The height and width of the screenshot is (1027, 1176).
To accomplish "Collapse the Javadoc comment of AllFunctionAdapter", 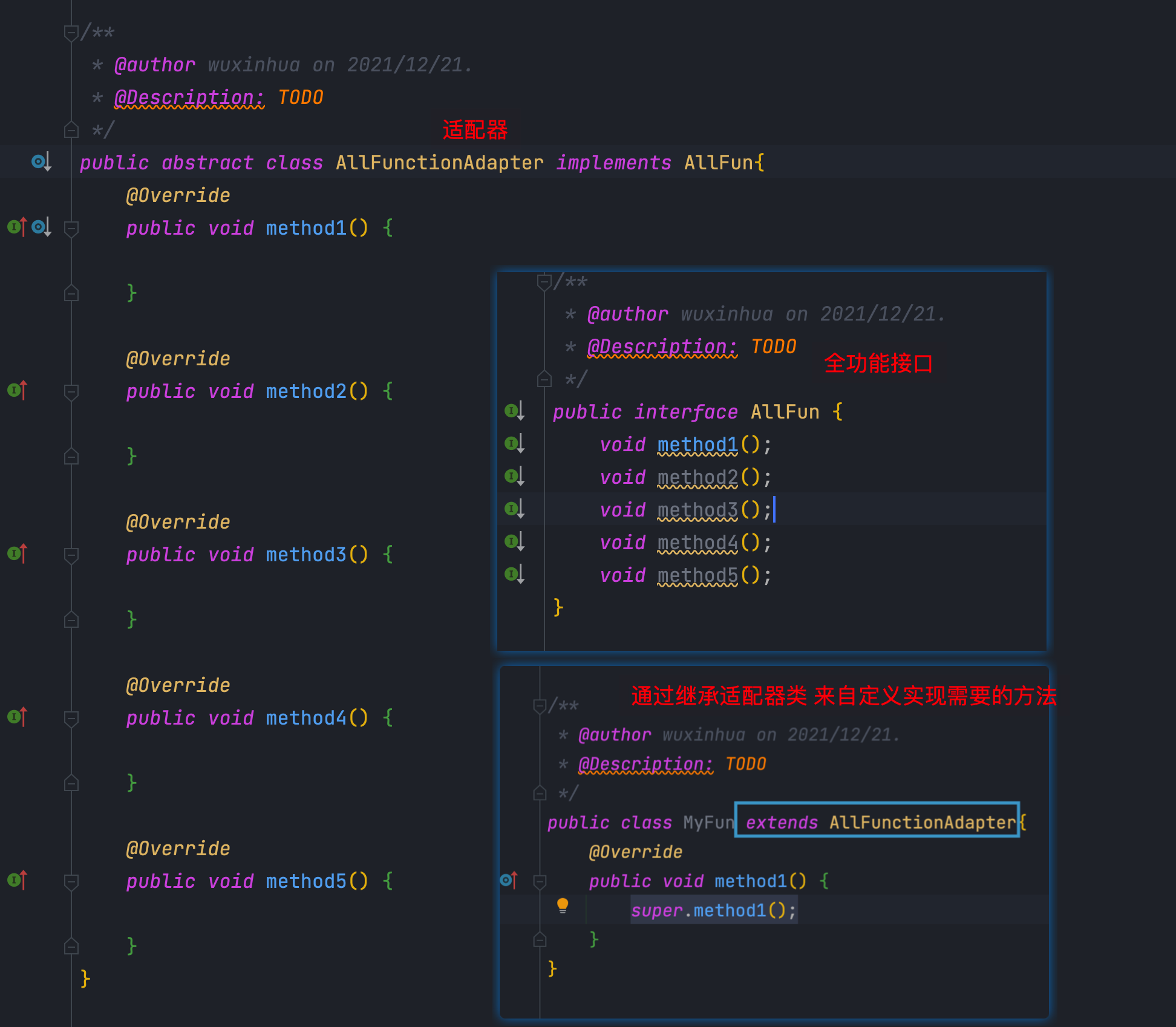I will tap(71, 32).
